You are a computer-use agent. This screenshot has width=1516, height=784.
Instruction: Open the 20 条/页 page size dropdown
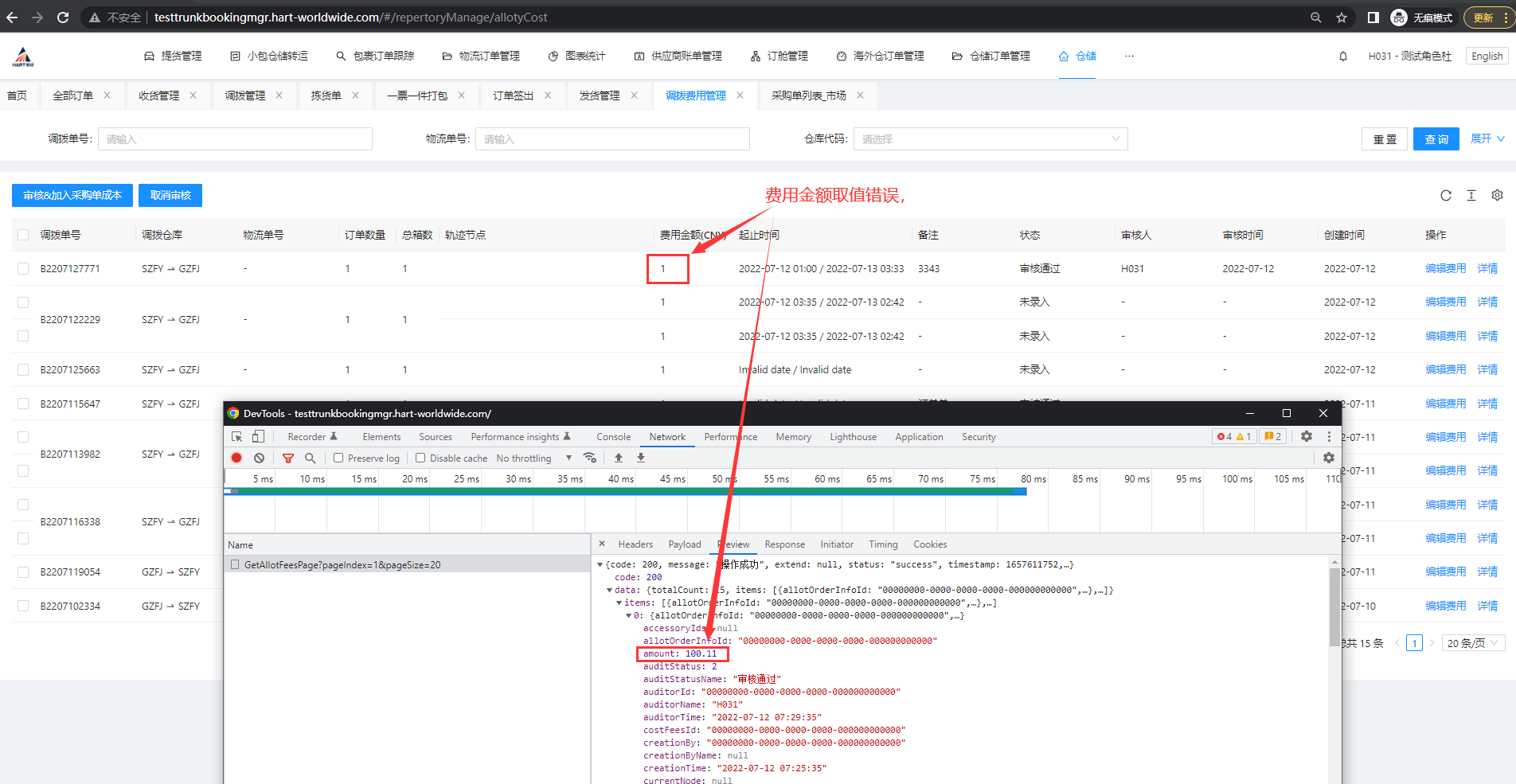[1472, 643]
